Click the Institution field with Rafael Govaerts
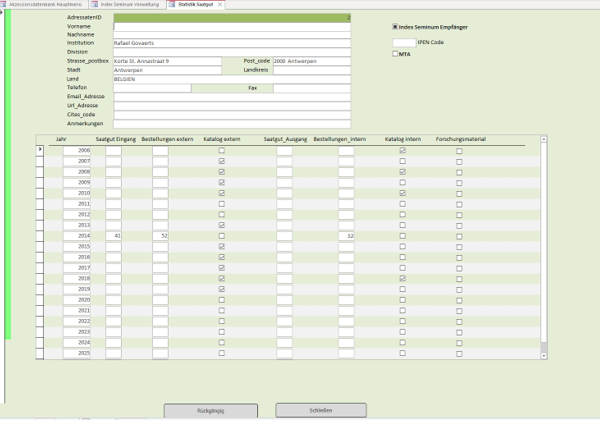Viewport: 600px width, 421px height. (231, 44)
